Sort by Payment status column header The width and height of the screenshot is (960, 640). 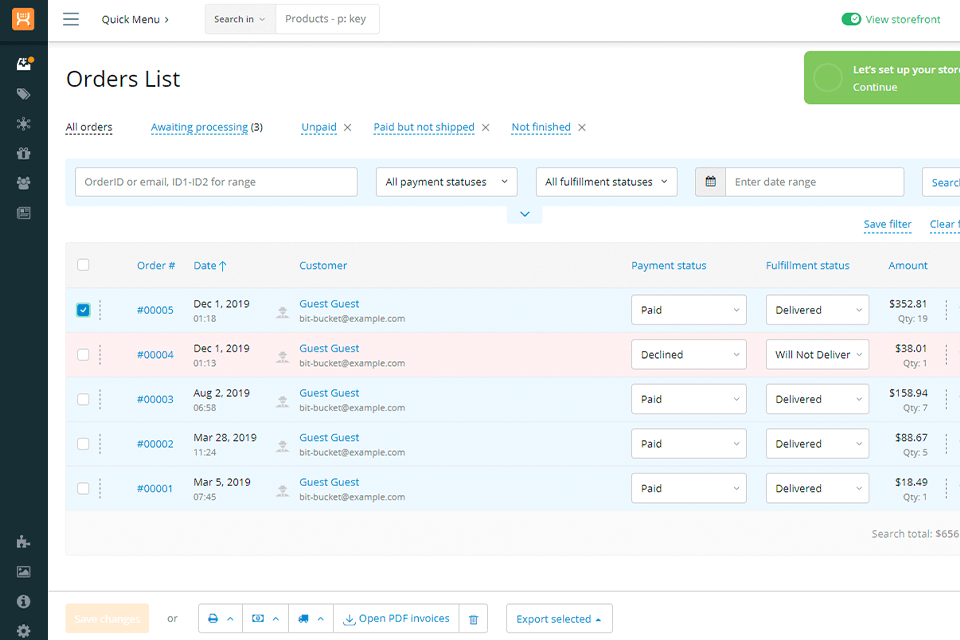[x=669, y=265]
